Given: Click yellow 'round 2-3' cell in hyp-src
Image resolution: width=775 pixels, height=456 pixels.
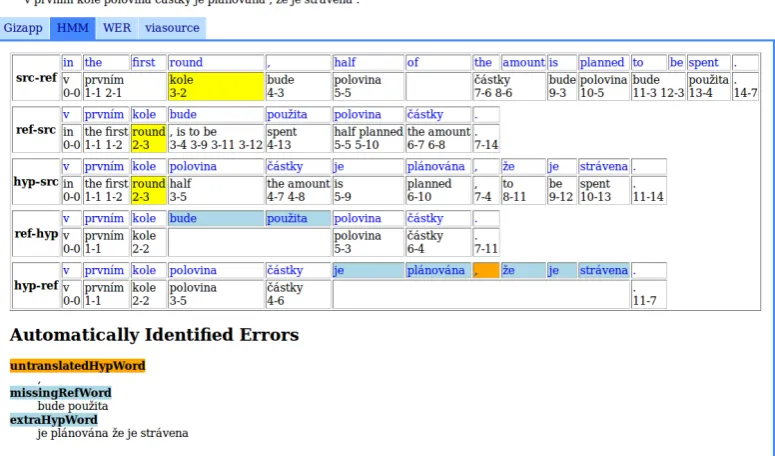Looking at the screenshot, I should (148, 190).
